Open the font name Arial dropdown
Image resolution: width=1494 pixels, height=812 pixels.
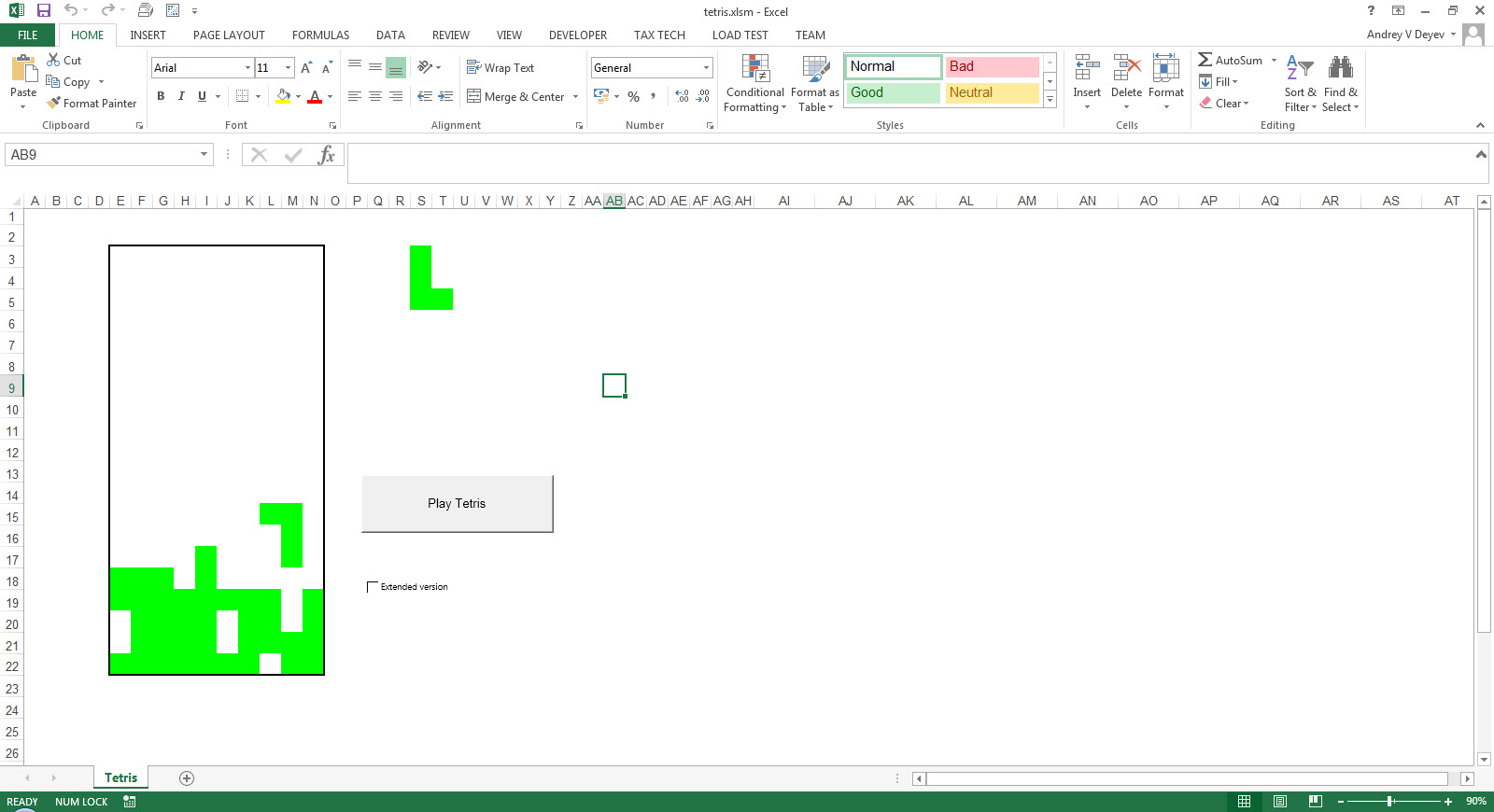coord(247,67)
